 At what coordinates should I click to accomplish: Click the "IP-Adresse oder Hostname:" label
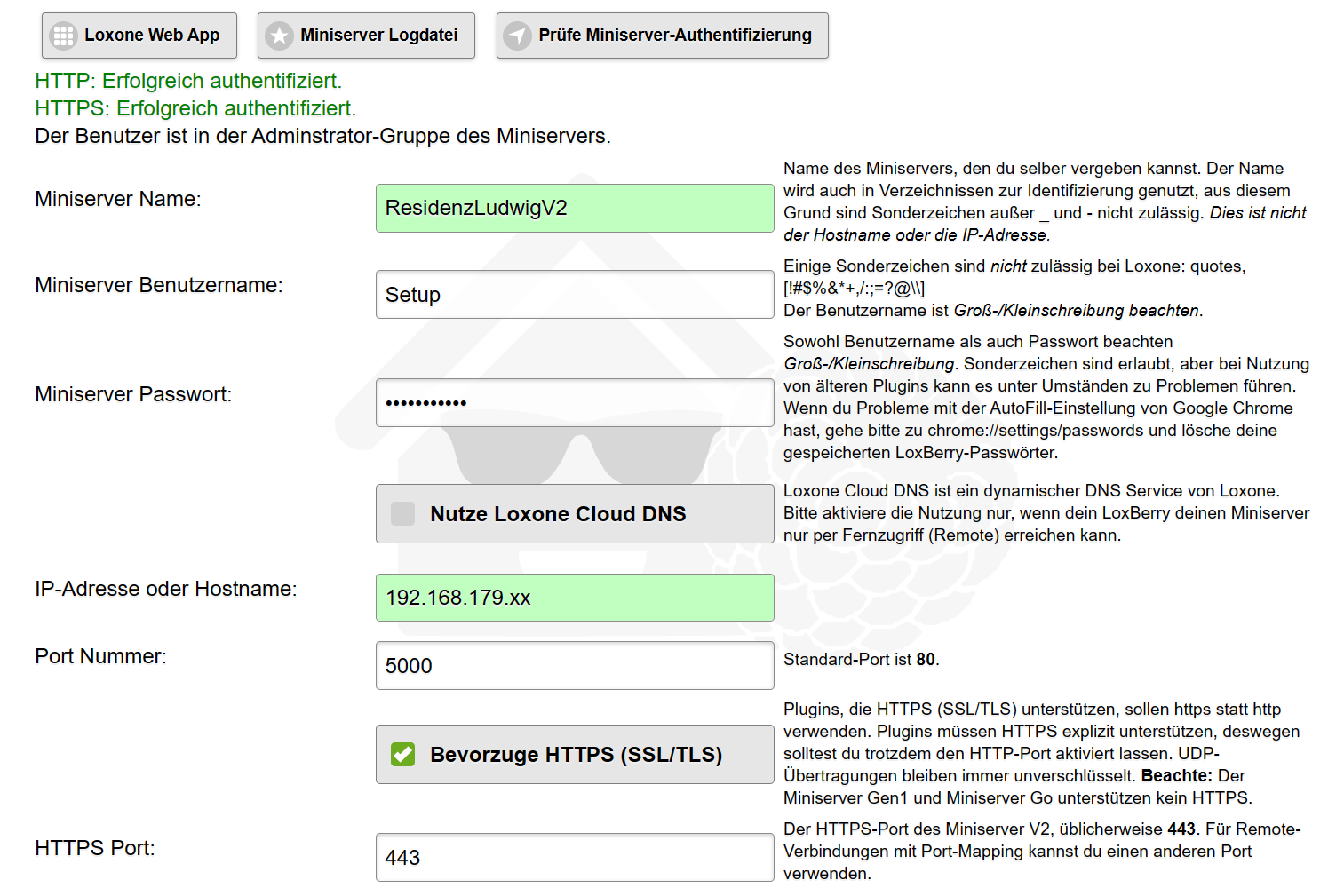(166, 589)
